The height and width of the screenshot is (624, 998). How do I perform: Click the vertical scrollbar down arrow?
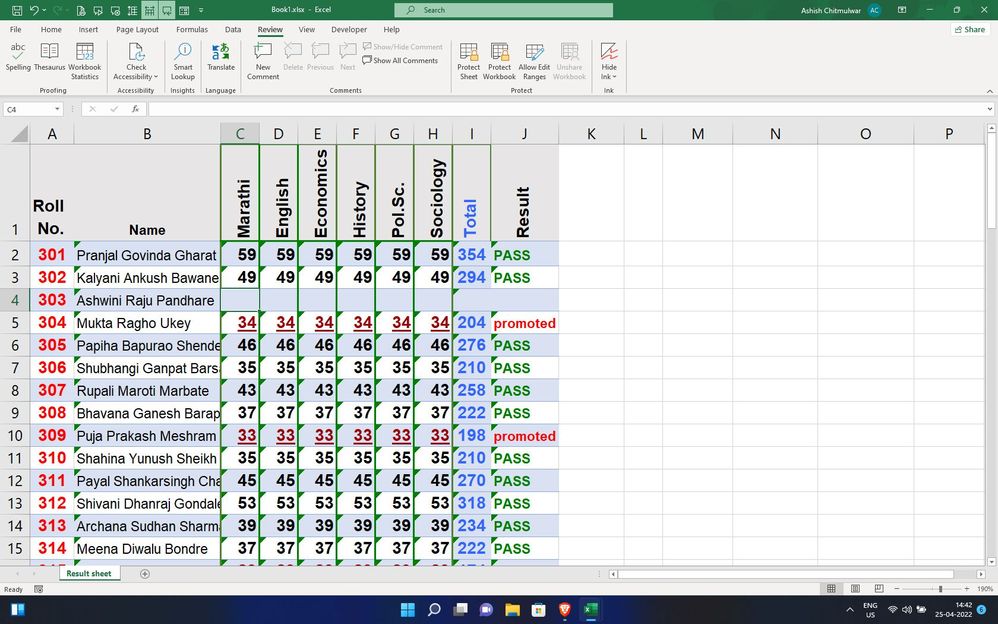click(991, 562)
